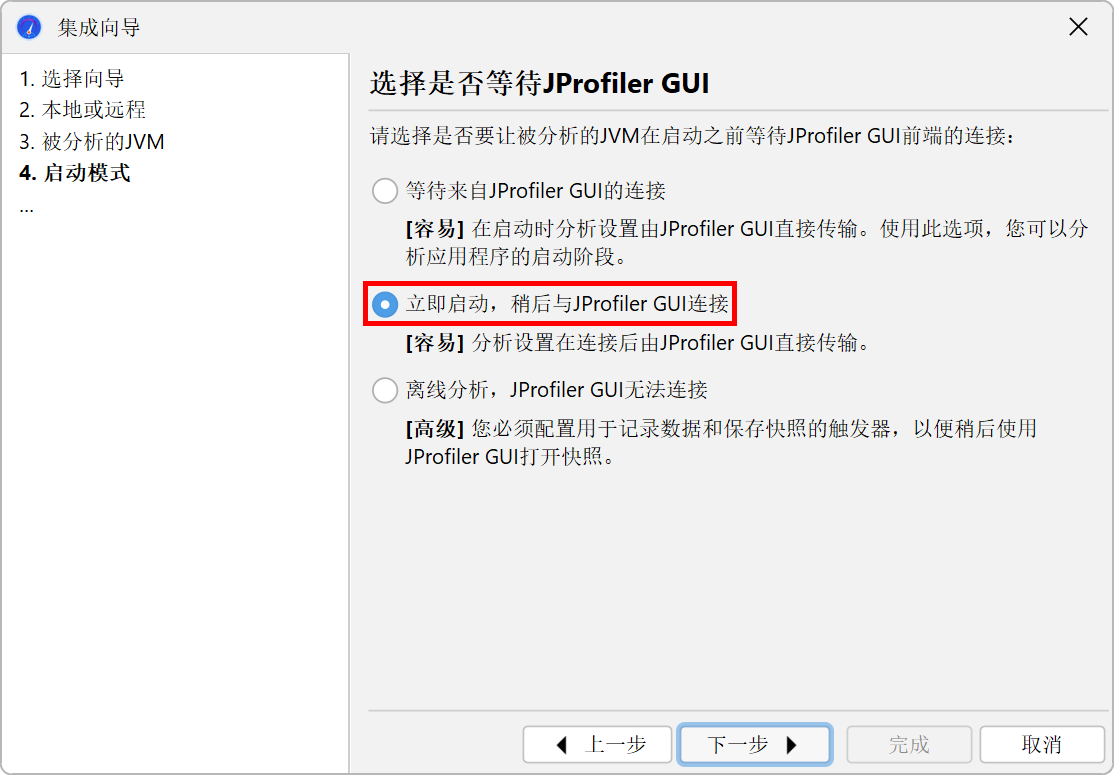
Task: Select 等待来自JProfiler GUI的连接 radio option
Action: point(385,190)
